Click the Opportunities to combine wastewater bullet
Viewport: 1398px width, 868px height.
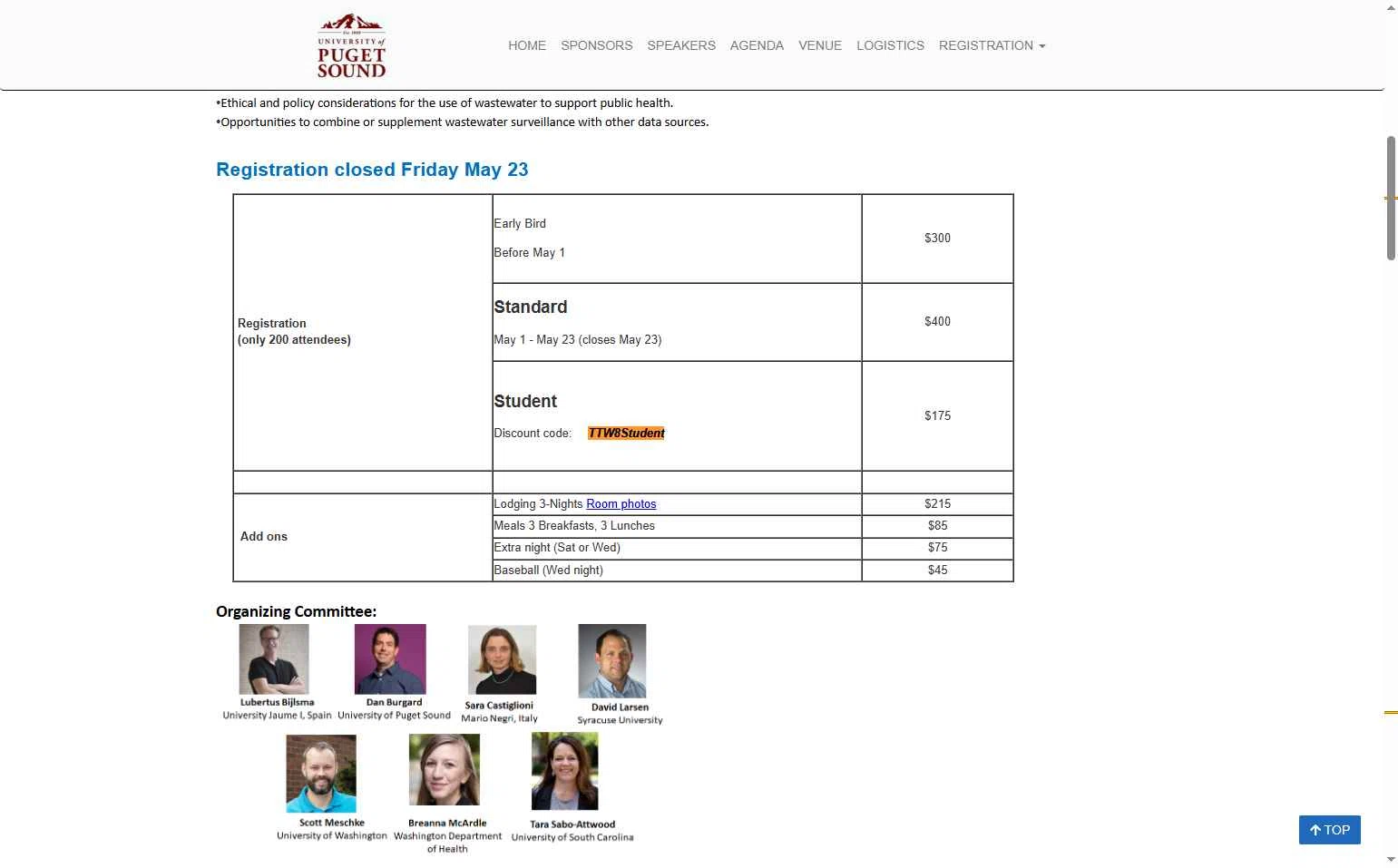click(463, 122)
